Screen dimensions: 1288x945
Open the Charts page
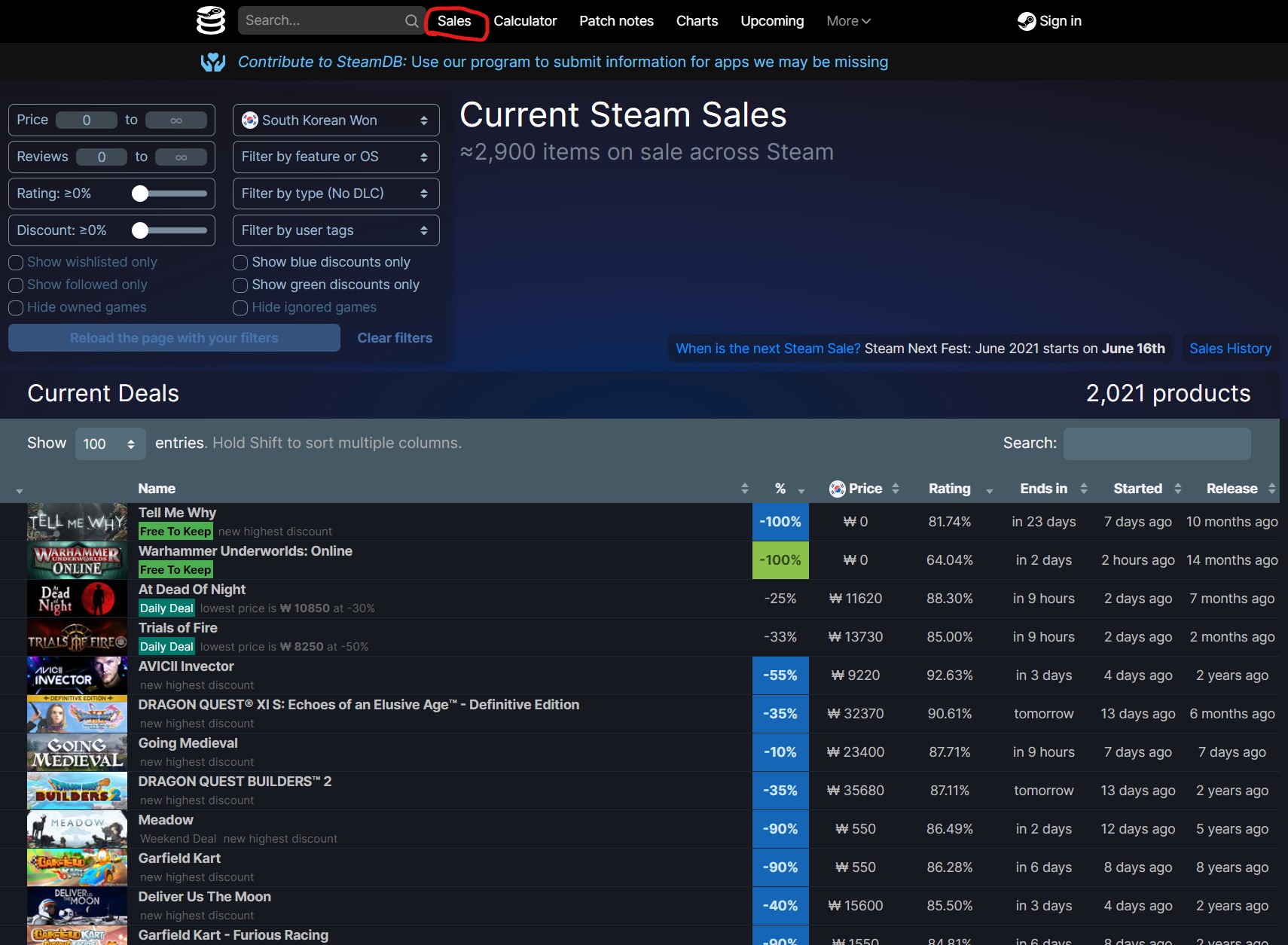pos(697,21)
